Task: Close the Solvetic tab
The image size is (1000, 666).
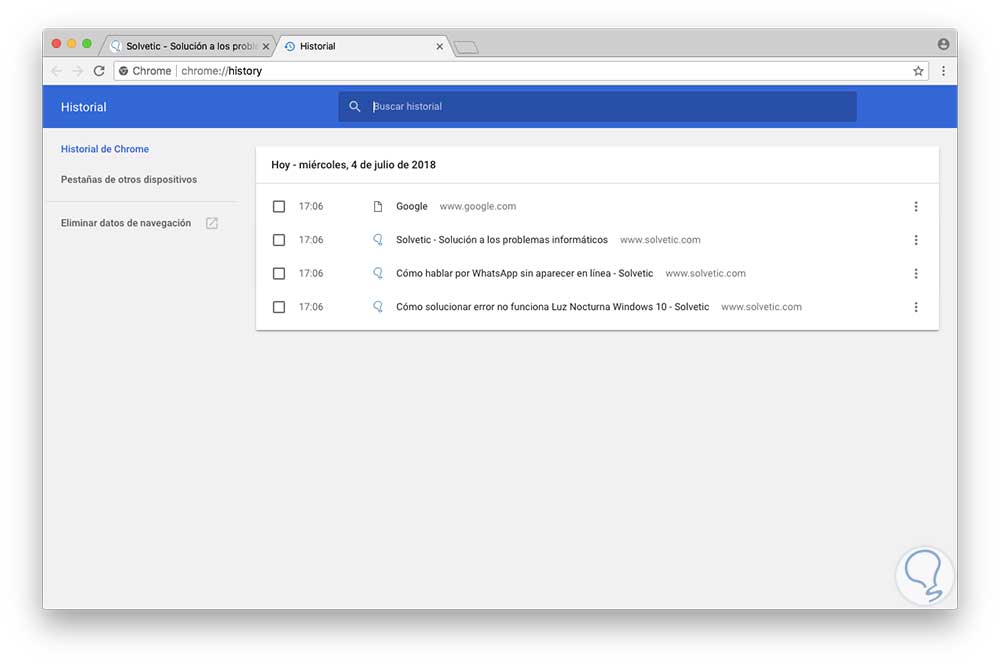Action: pos(266,47)
